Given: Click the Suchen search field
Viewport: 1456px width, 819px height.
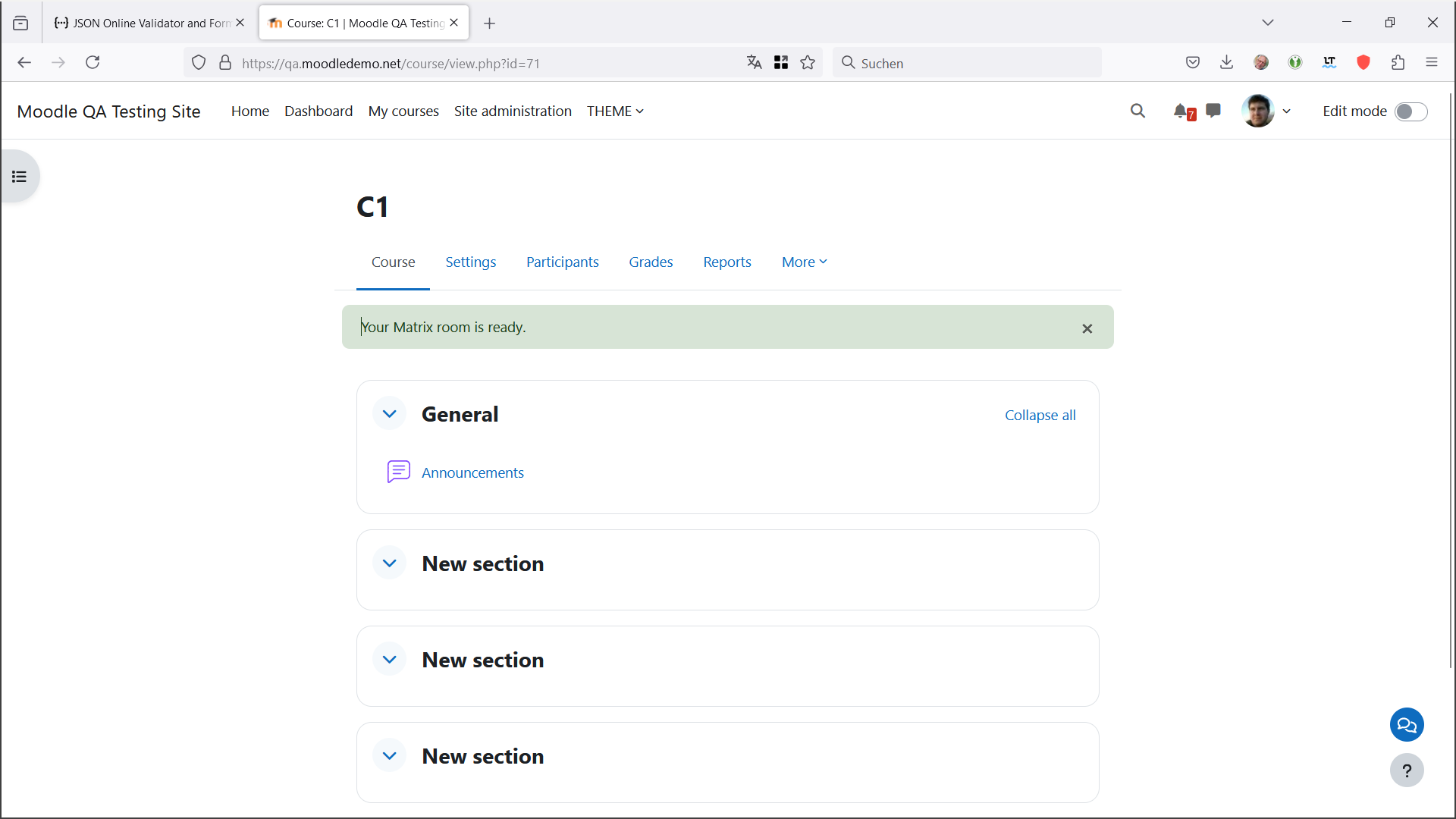Looking at the screenshot, I should 967,63.
